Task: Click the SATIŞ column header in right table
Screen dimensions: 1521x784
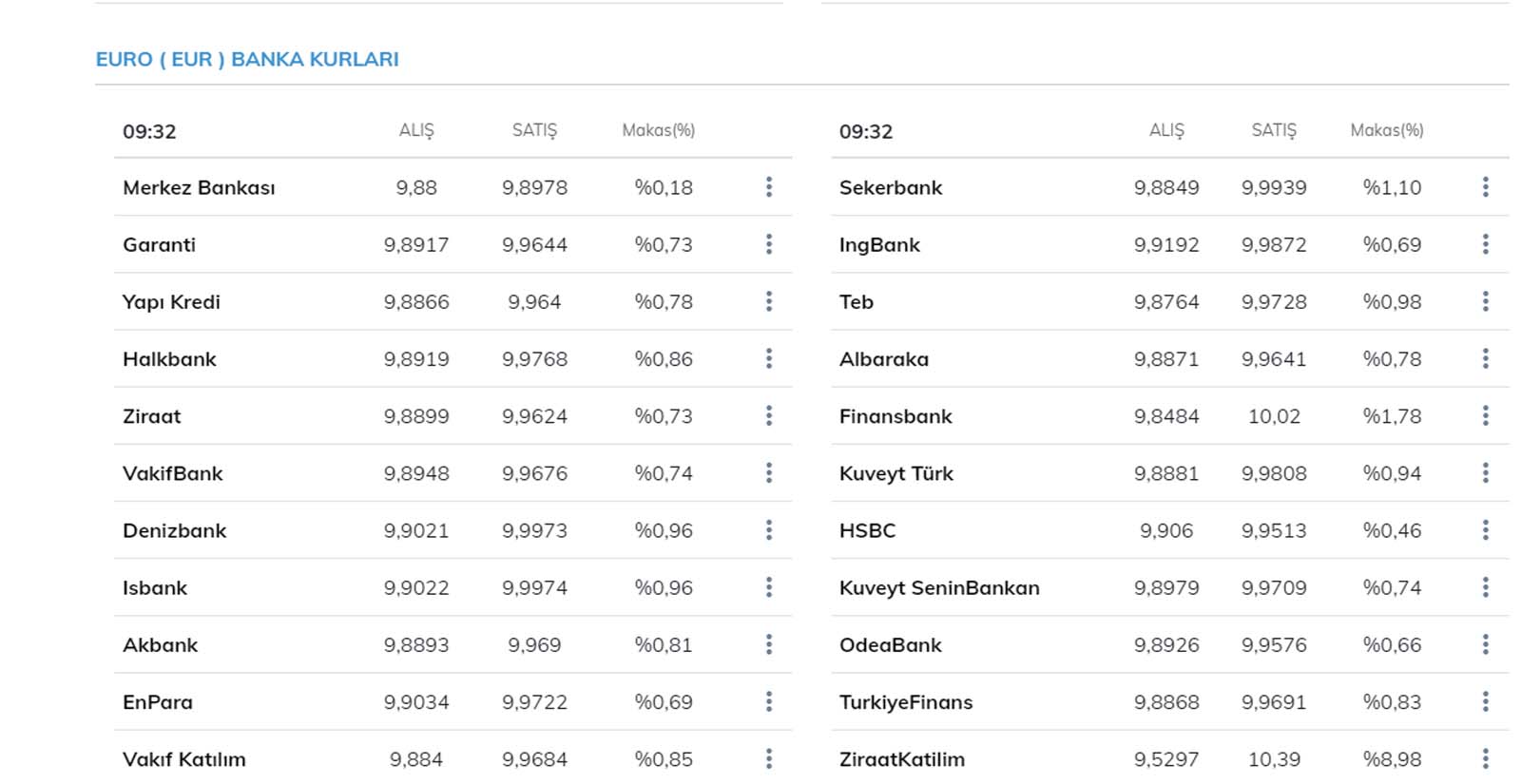Action: coord(1274,130)
